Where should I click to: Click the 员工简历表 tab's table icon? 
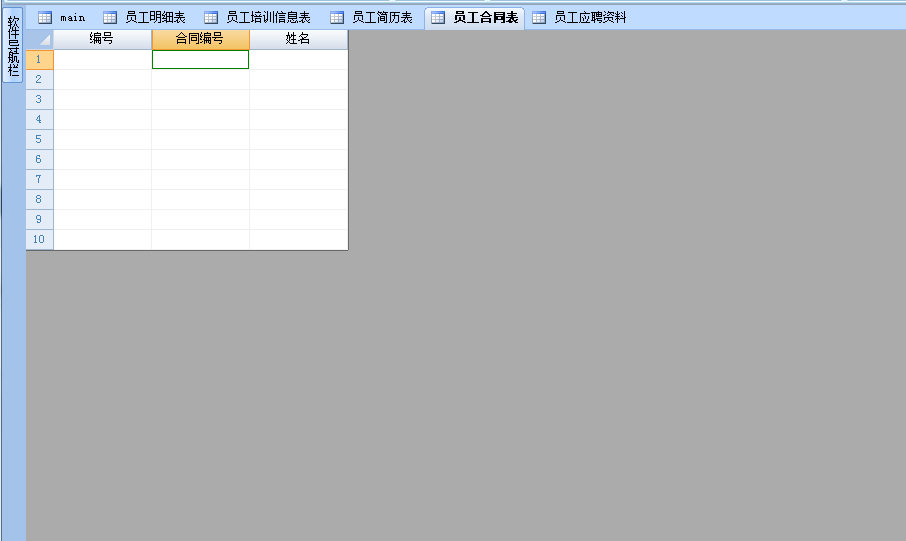pos(337,18)
